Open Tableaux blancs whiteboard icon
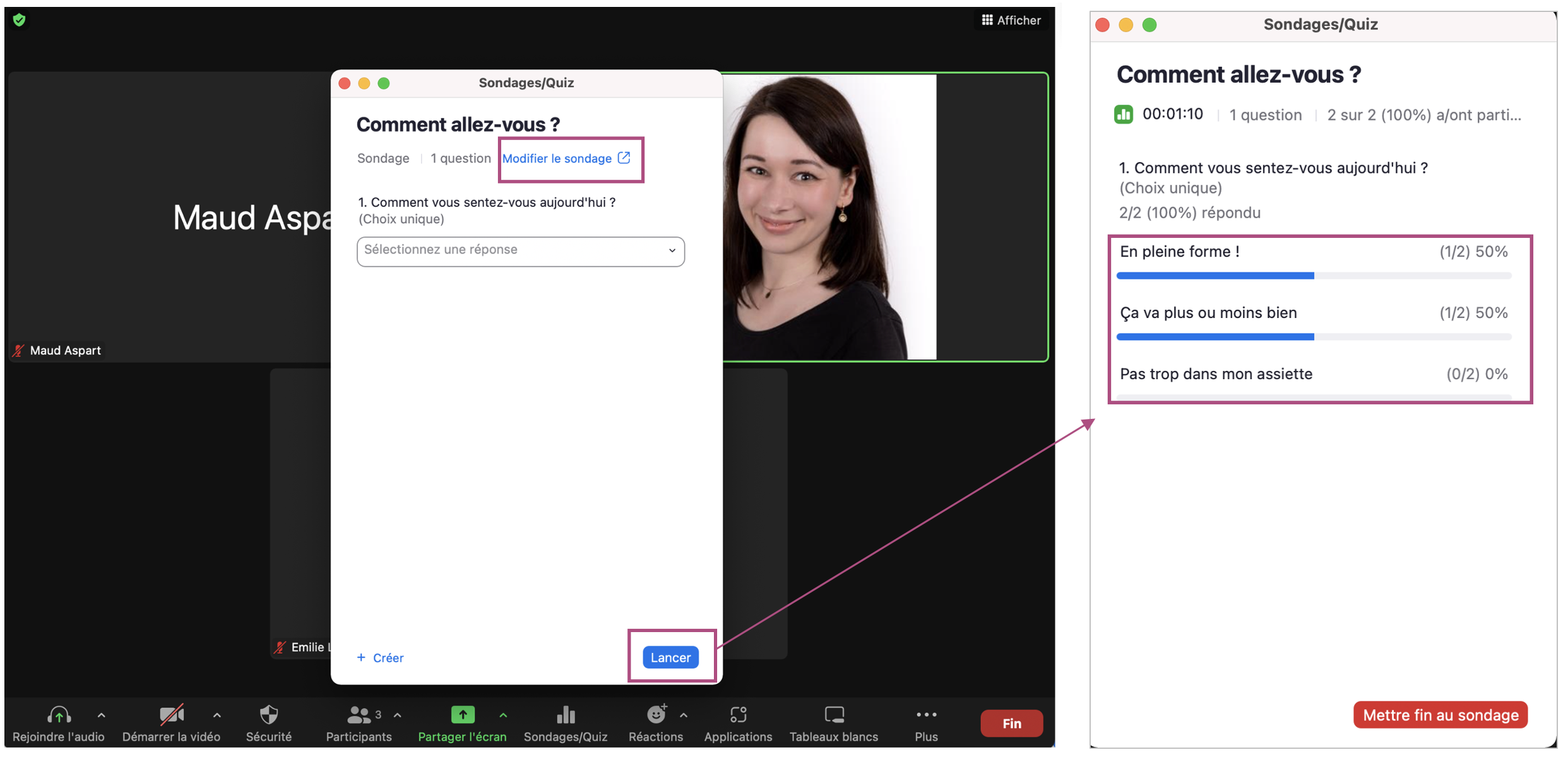 (x=834, y=715)
